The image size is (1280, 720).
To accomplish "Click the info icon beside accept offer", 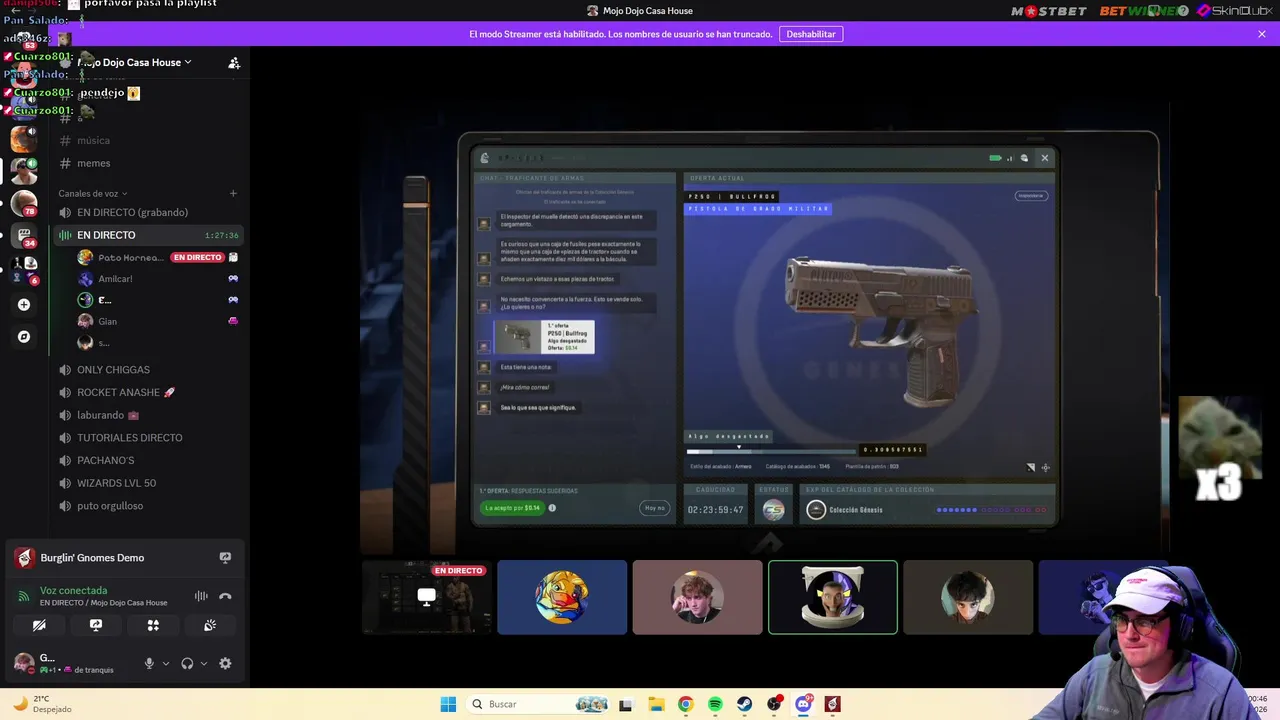I will [x=552, y=508].
